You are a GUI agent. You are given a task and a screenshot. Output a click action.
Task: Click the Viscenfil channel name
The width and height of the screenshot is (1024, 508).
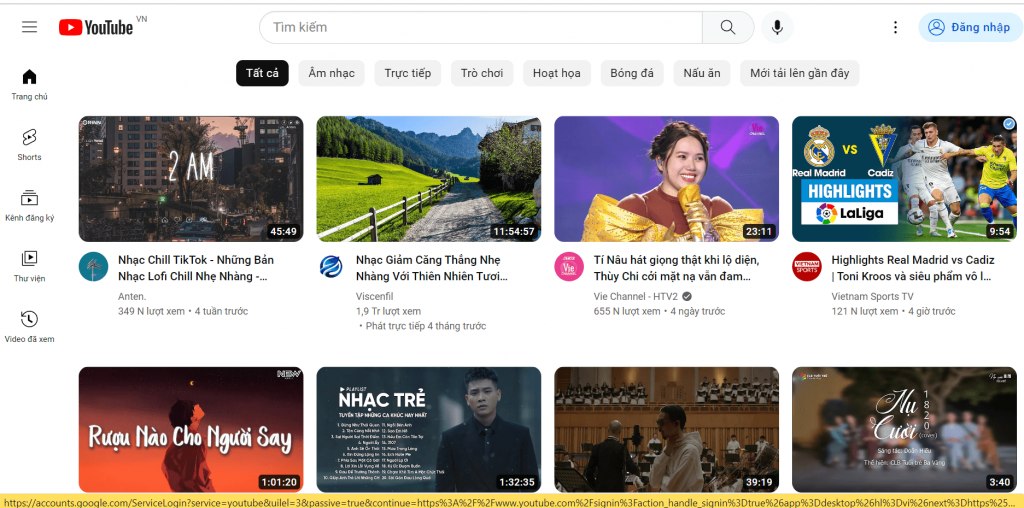(375, 296)
